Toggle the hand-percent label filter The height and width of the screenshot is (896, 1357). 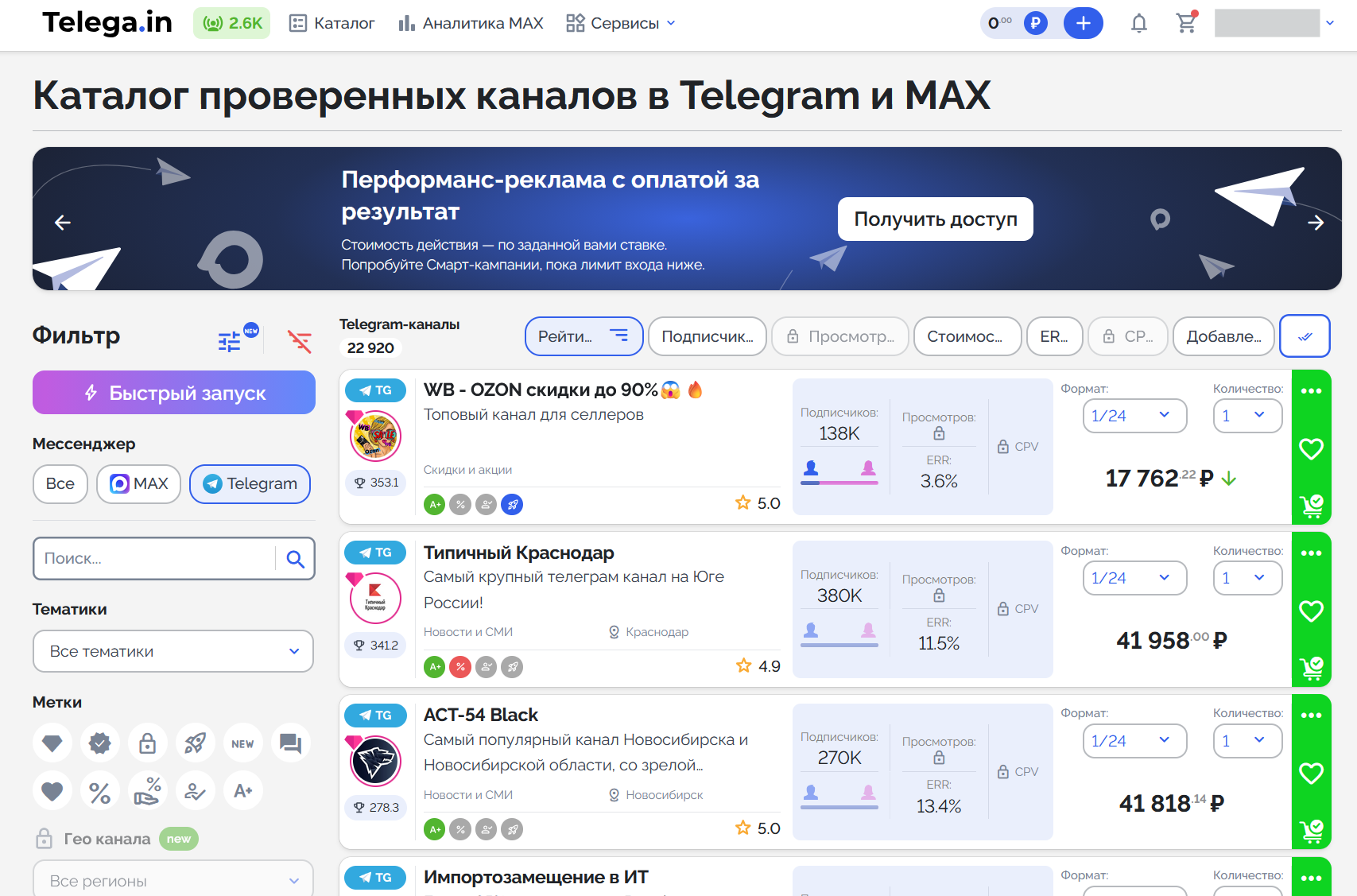point(148,791)
